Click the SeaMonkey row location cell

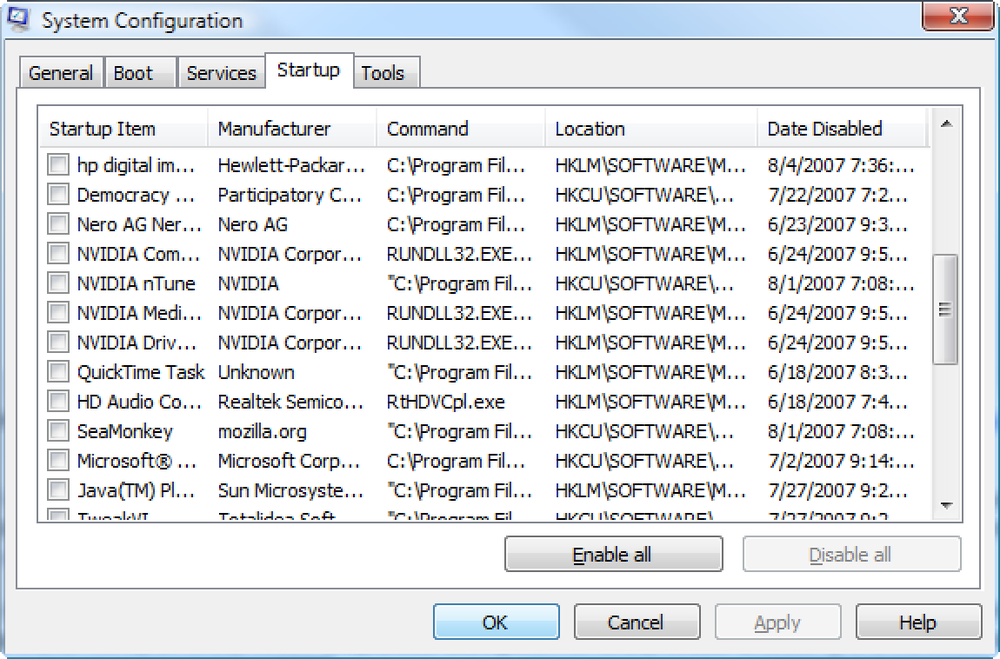(644, 431)
